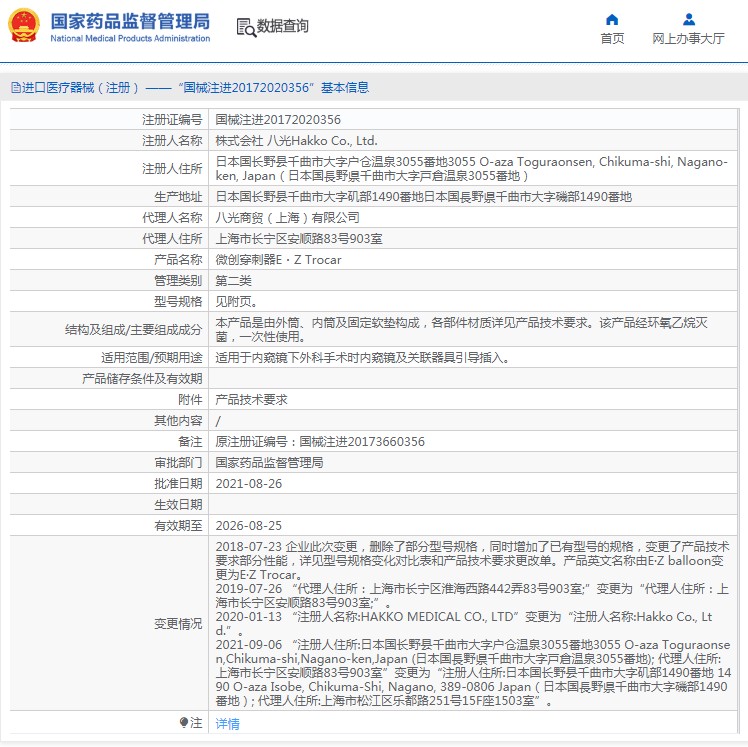Click 数据查询 heading text
The width and height of the screenshot is (748, 747).
[282, 26]
